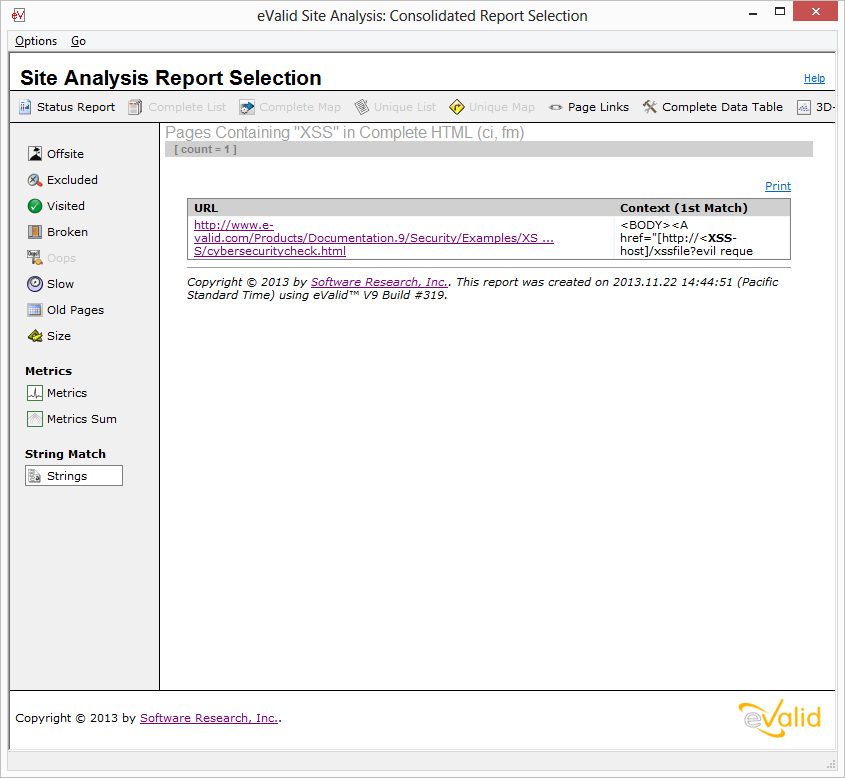The width and height of the screenshot is (845, 778).
Task: Click the Metrics graph icon
Action: (x=35, y=393)
